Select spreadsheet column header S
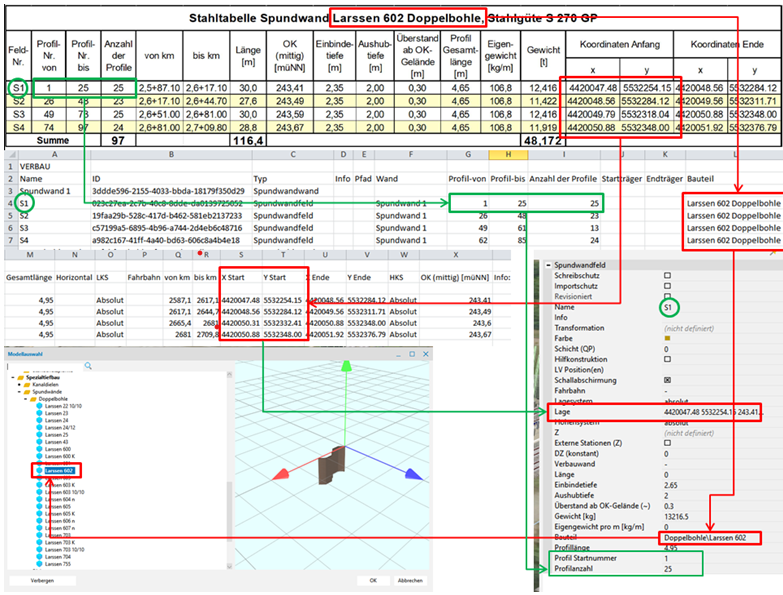Screen dimensions: 783x595 241,255
